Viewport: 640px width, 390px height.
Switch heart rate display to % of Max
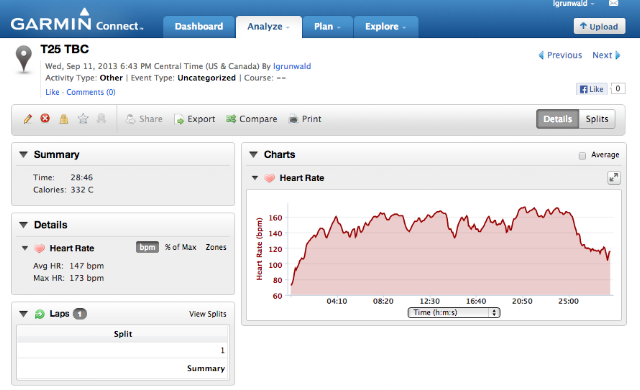pyautogui.click(x=180, y=247)
